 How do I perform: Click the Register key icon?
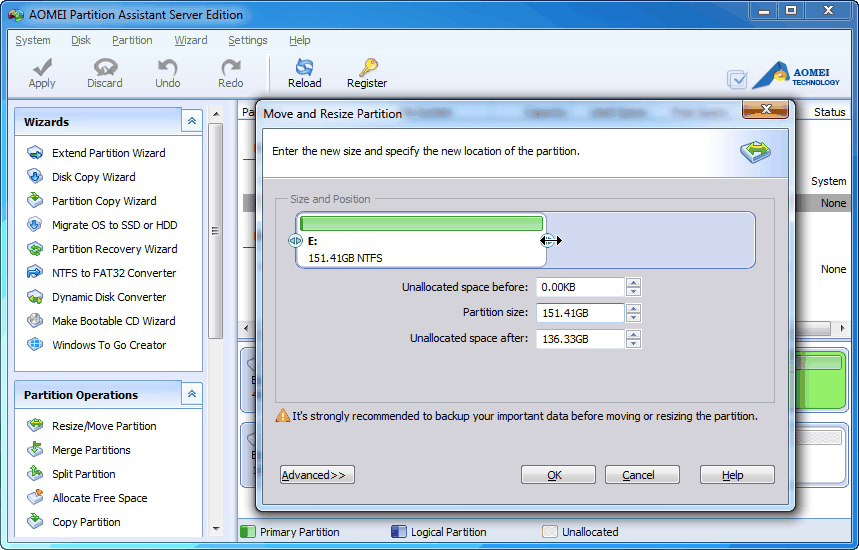[368, 67]
